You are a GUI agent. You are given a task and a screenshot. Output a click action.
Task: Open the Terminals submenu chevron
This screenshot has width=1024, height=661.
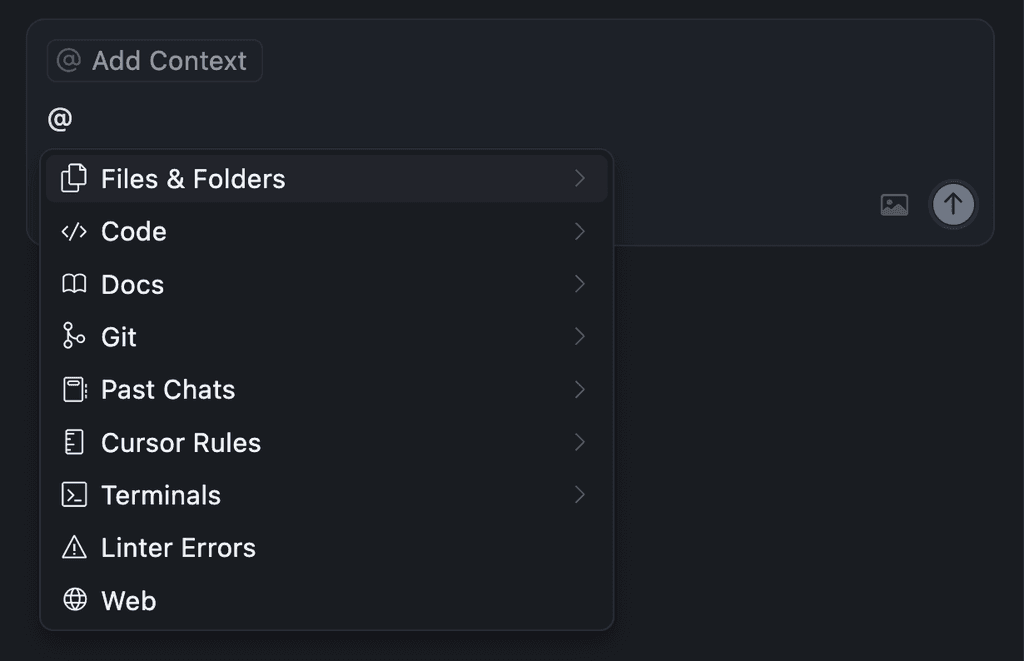pos(581,494)
